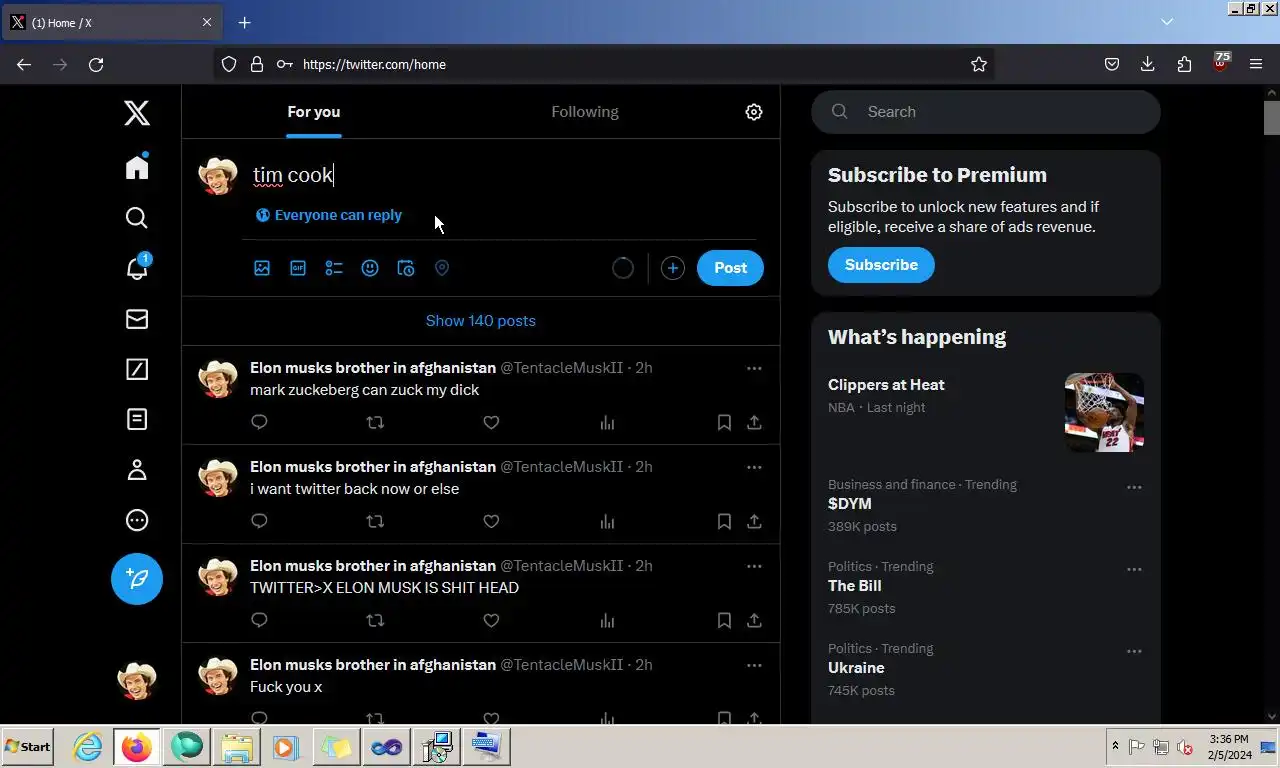Open More circle icon in sidebar
This screenshot has height=768, width=1280.
[137, 520]
